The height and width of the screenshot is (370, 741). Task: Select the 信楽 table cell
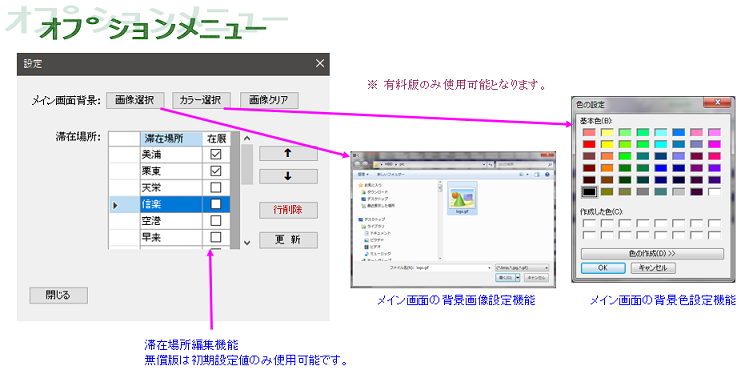(171, 204)
